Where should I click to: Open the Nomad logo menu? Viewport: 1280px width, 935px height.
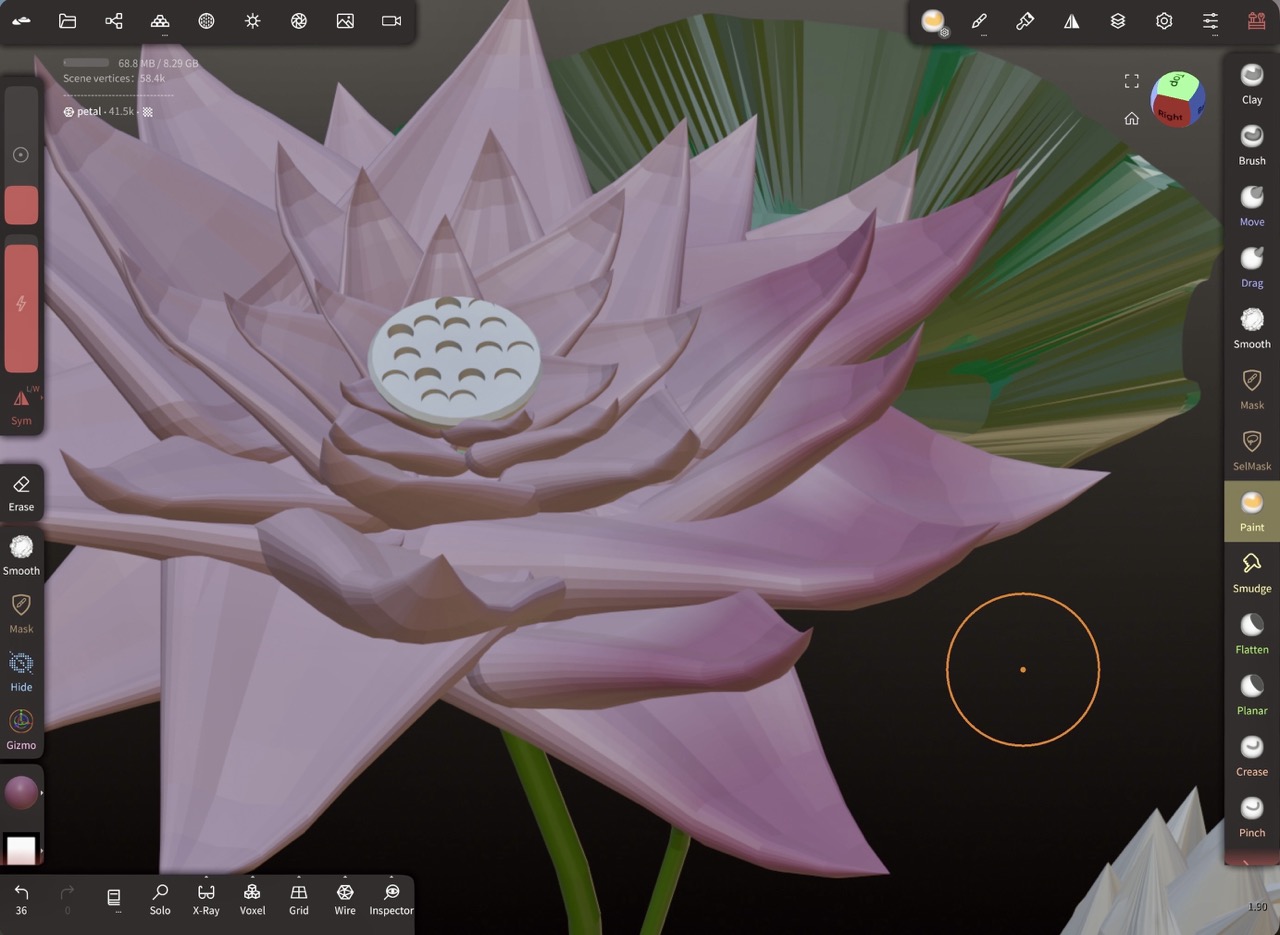pos(21,21)
